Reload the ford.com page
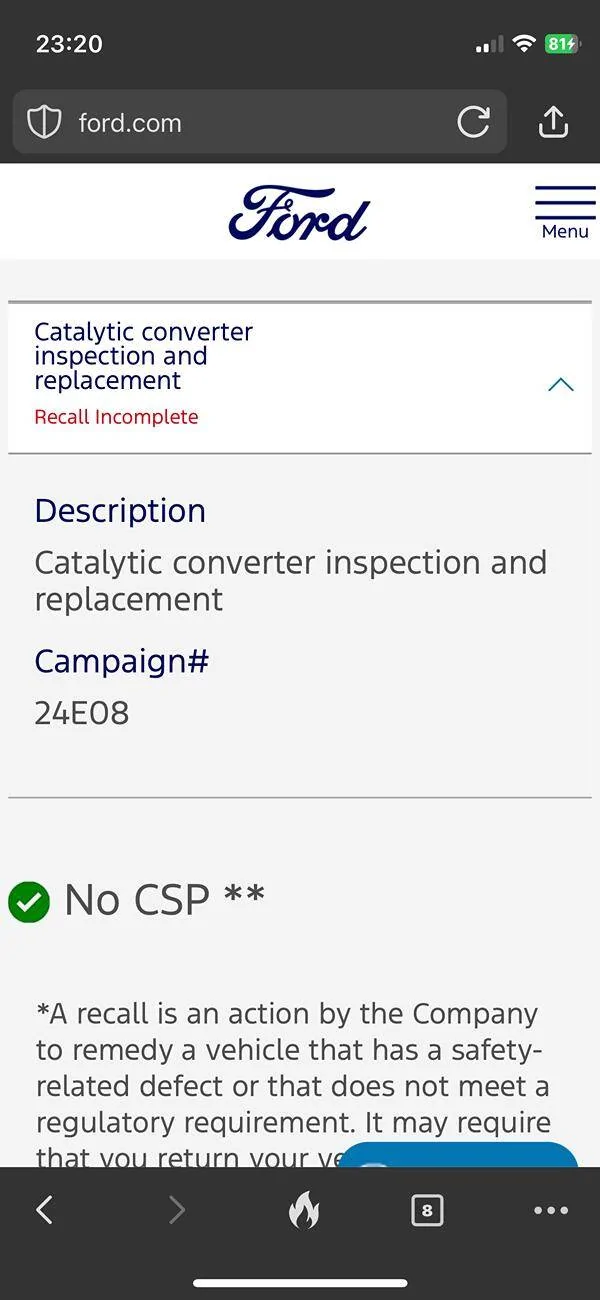Viewport: 600px width, 1300px height. 473,122
